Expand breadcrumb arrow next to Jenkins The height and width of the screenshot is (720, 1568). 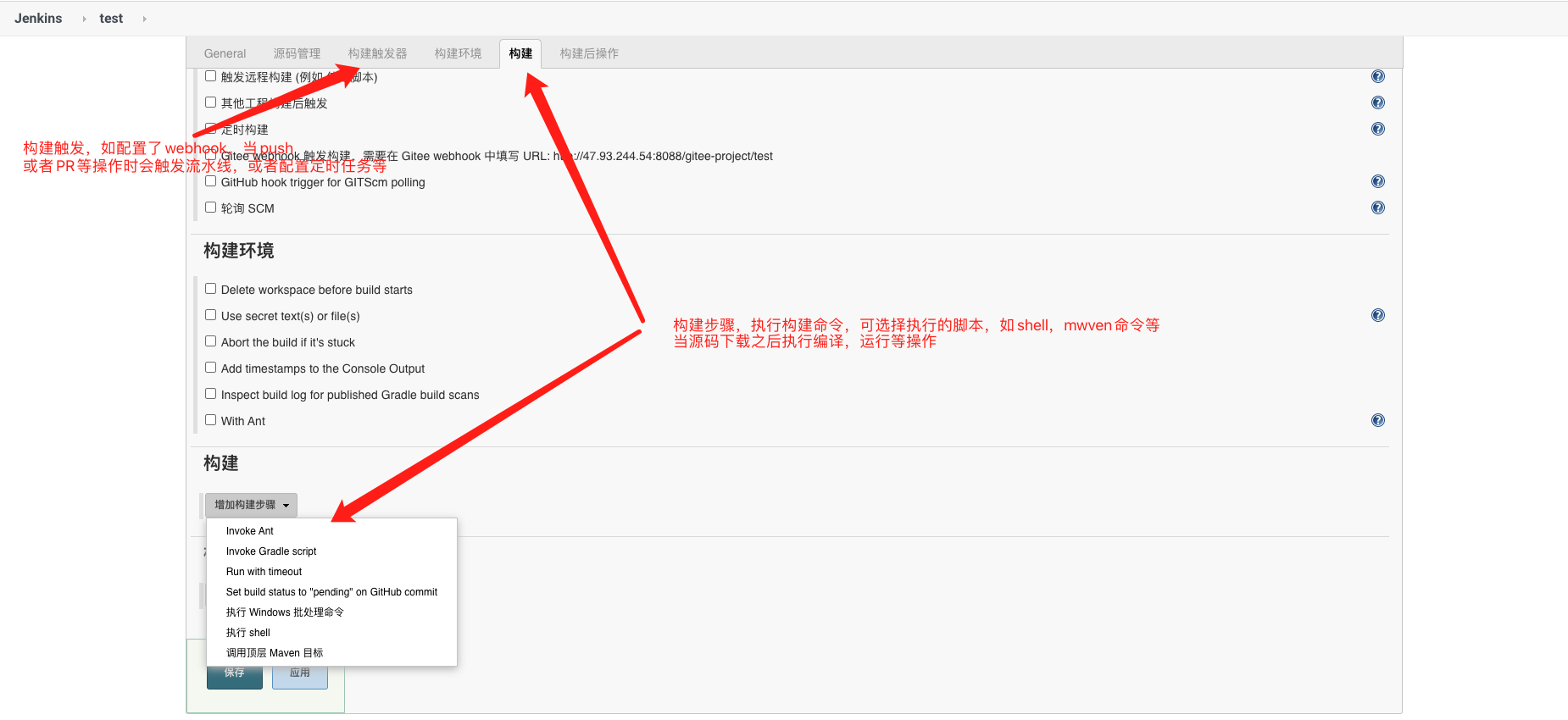pyautogui.click(x=84, y=19)
